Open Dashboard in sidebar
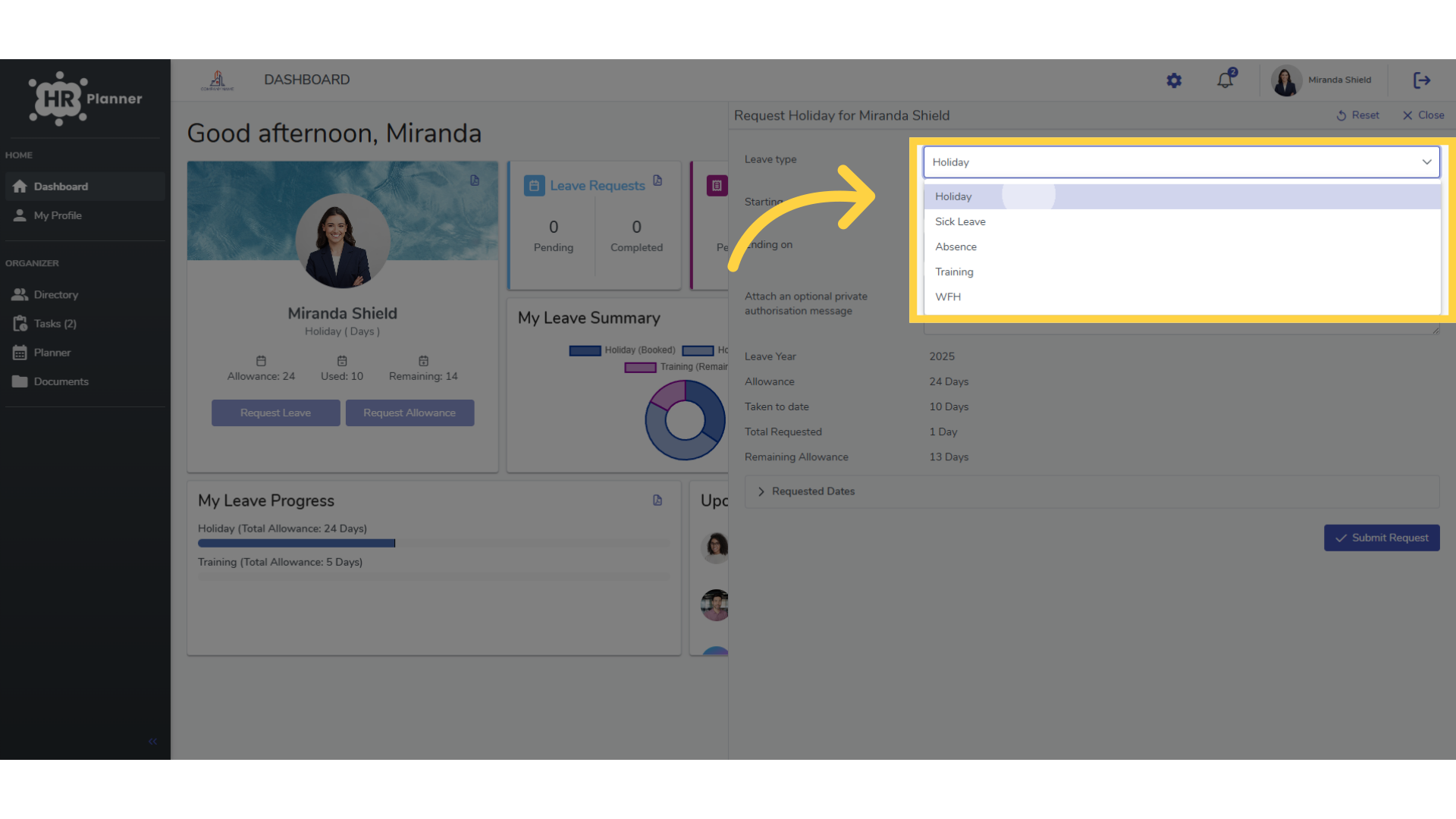Screen dimensions: 1456x819 [x=85, y=187]
